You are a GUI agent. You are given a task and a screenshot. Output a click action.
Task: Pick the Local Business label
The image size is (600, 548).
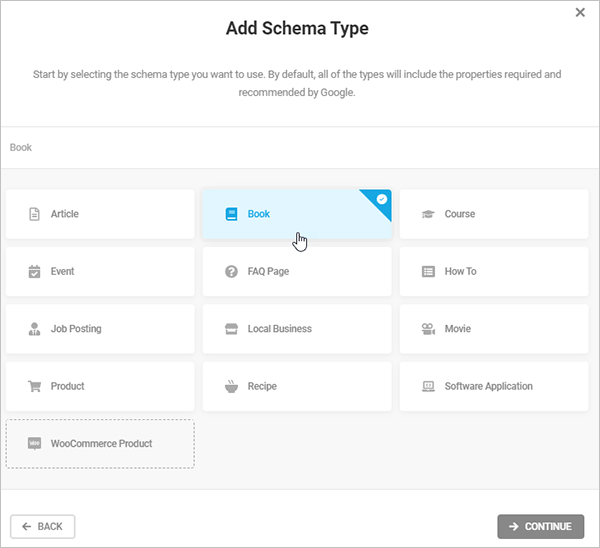pyautogui.click(x=280, y=329)
